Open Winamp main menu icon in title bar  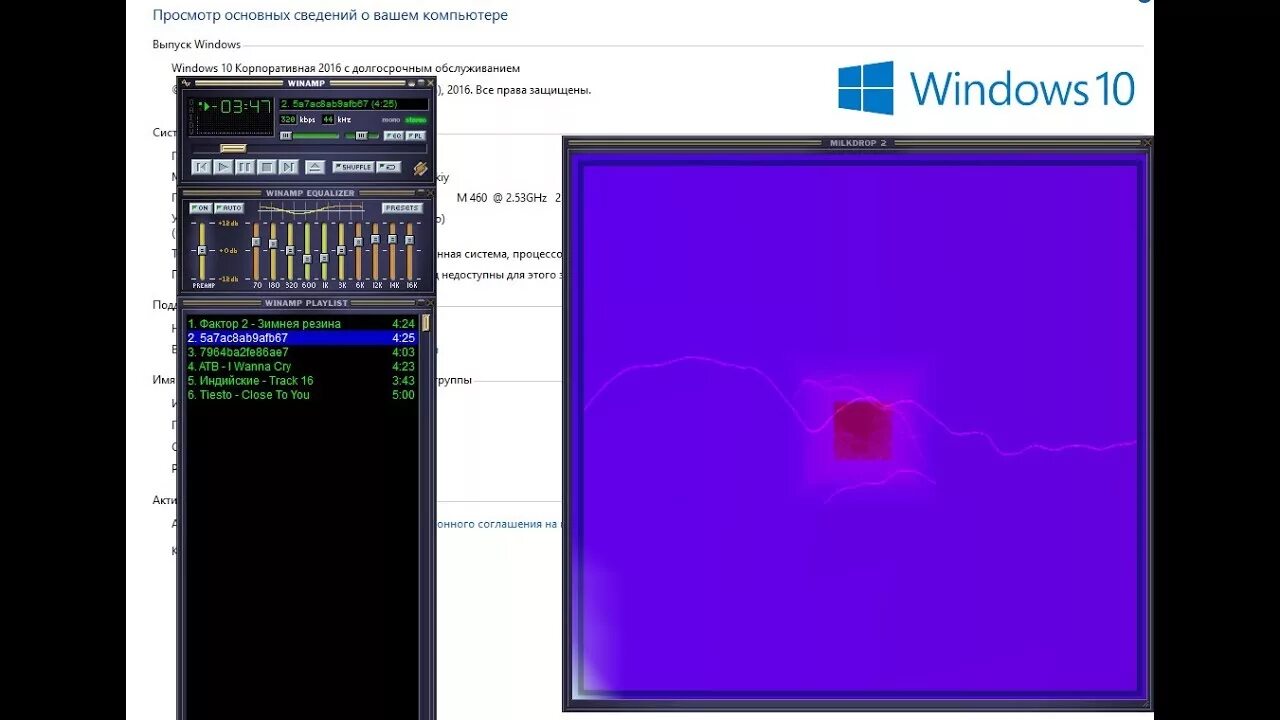pos(185,82)
